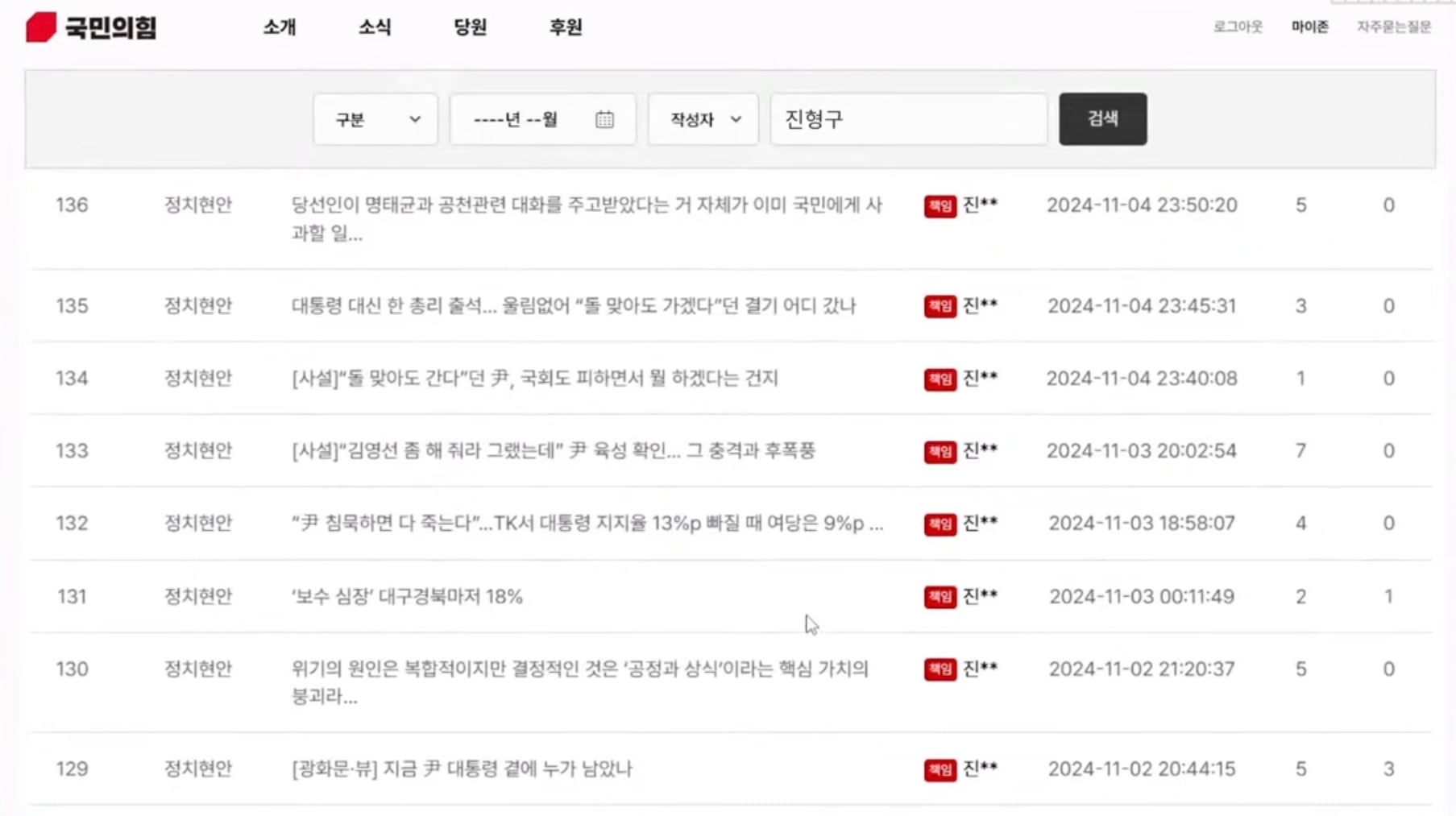Viewport: 1456px width, 816px height.
Task: Click author 진** on row 133
Action: point(981,450)
